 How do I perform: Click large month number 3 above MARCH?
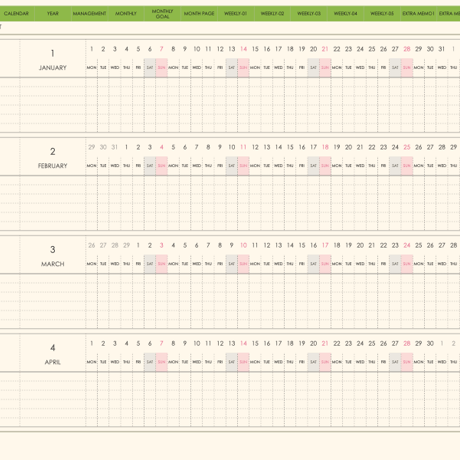click(x=53, y=250)
